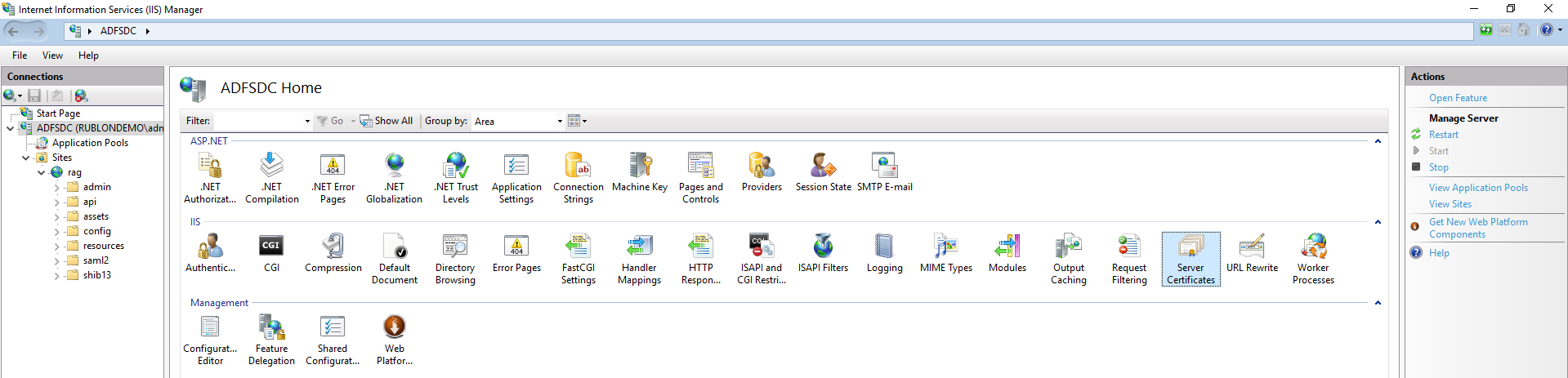This screenshot has height=378, width=1568.
Task: Open the Connection Strings feature
Action: (578, 176)
